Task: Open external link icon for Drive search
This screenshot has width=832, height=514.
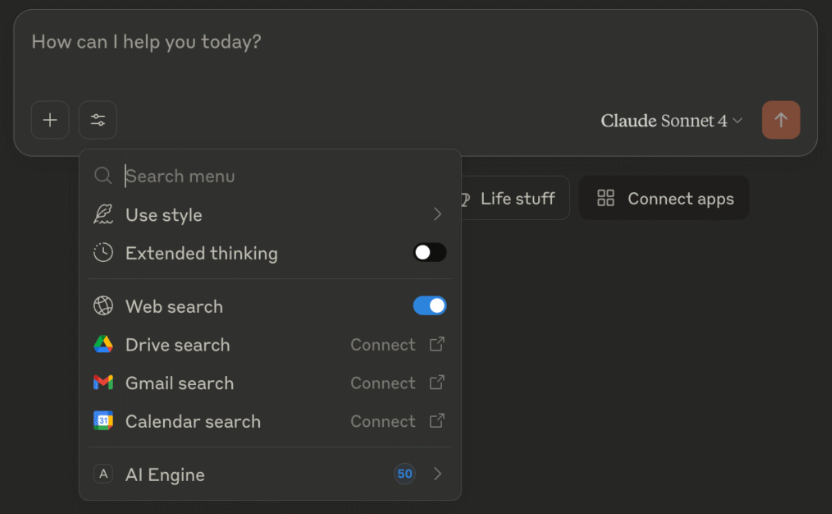Action: pos(437,345)
